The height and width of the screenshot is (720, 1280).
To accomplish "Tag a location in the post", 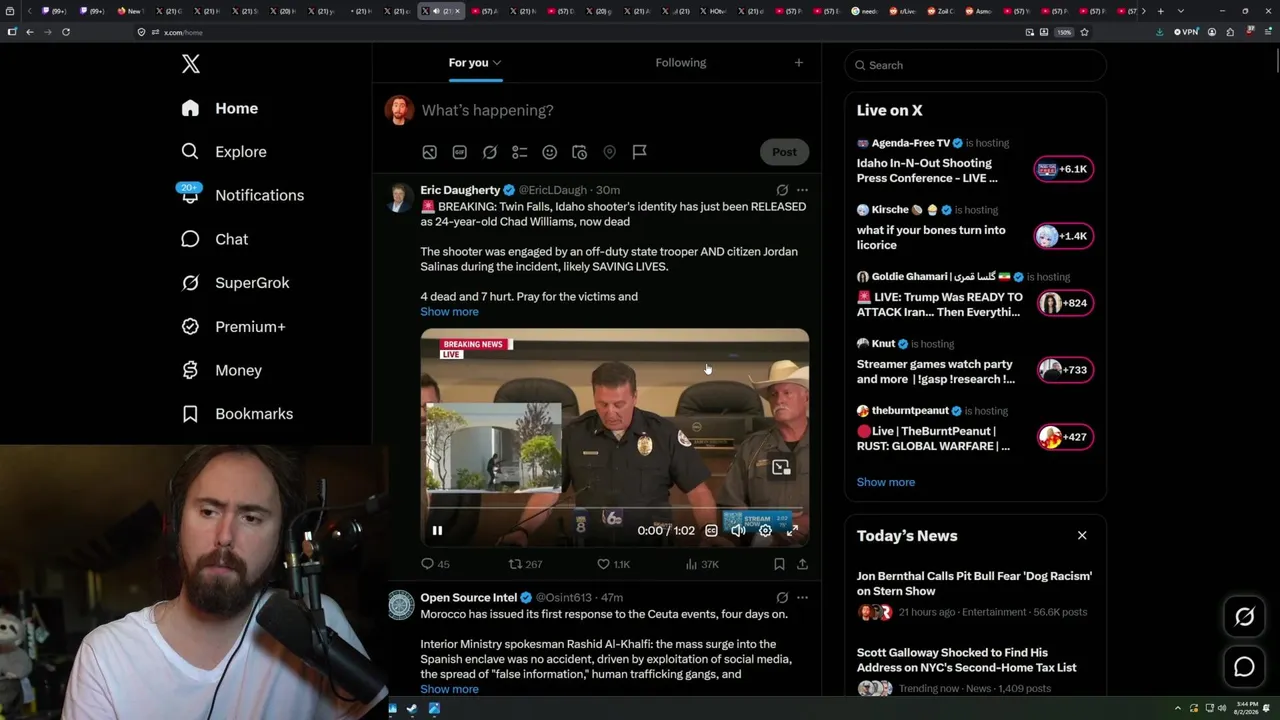I will (x=609, y=152).
